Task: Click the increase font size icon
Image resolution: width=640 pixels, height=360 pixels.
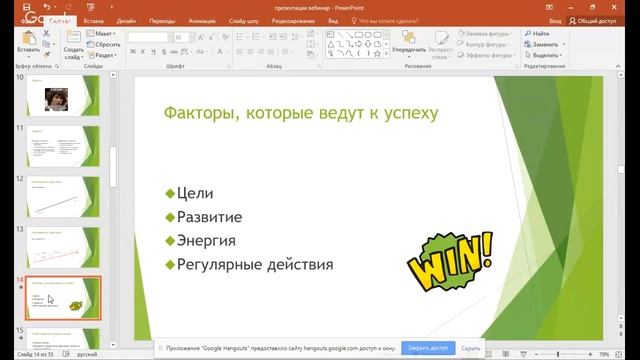Action: pos(201,38)
